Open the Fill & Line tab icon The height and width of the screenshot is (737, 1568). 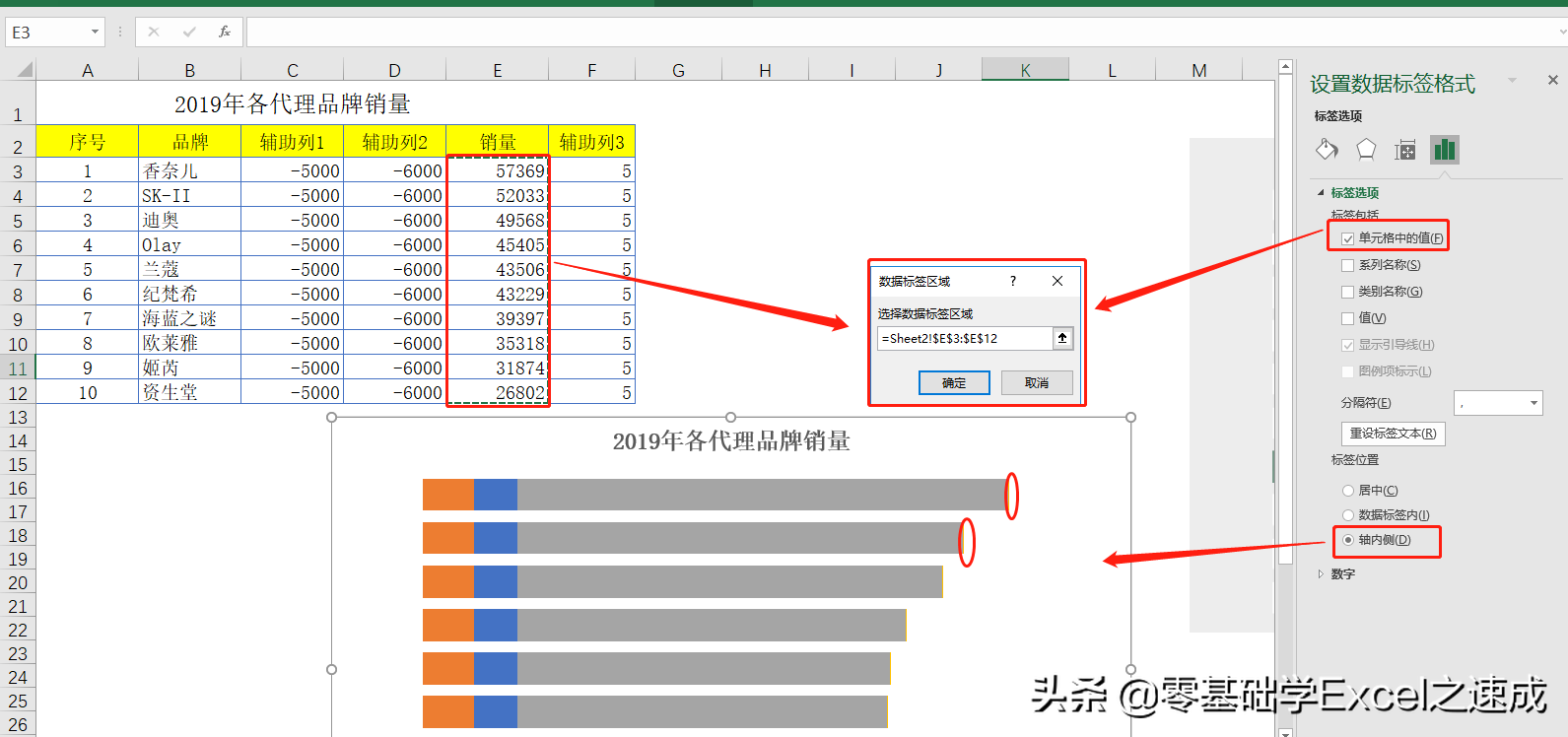point(1327,150)
